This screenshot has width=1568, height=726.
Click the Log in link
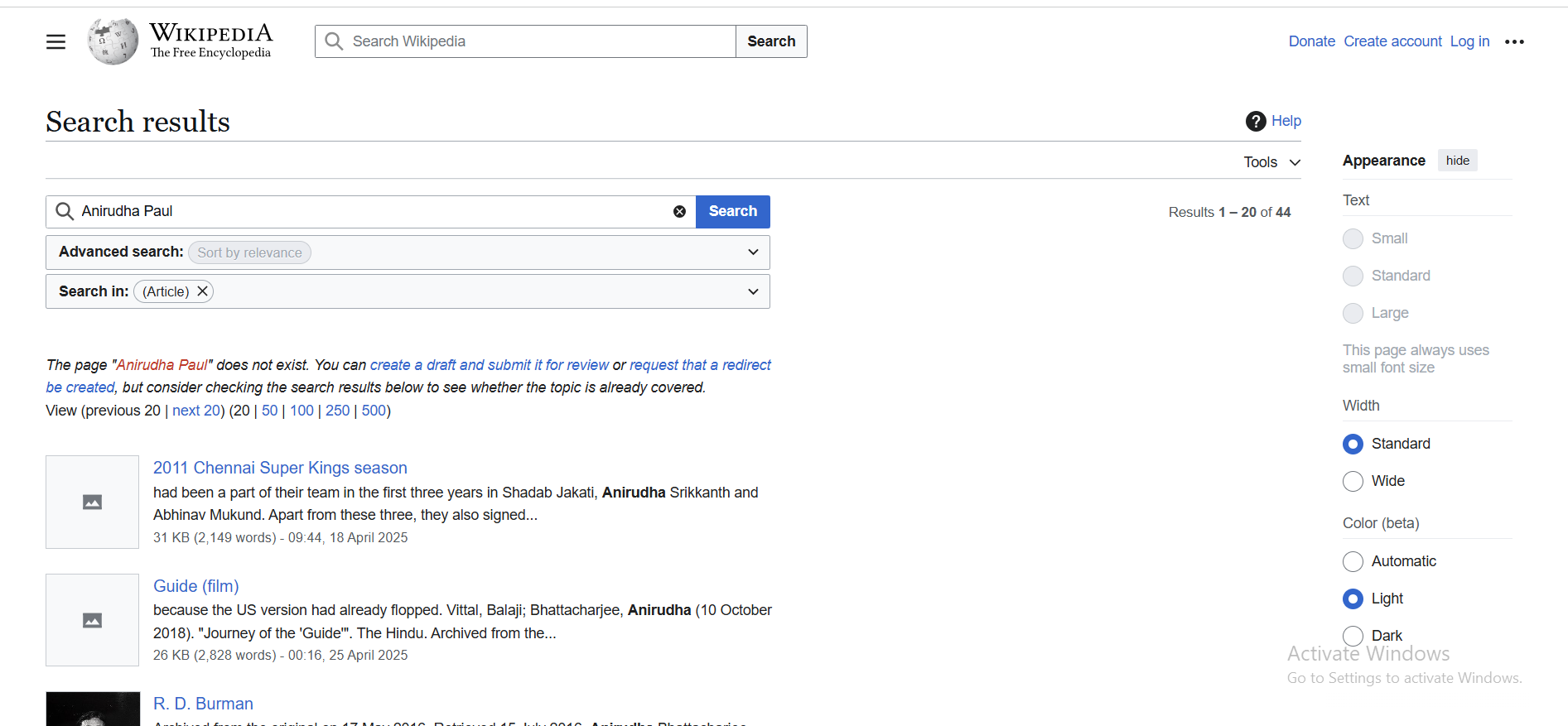click(x=1469, y=41)
